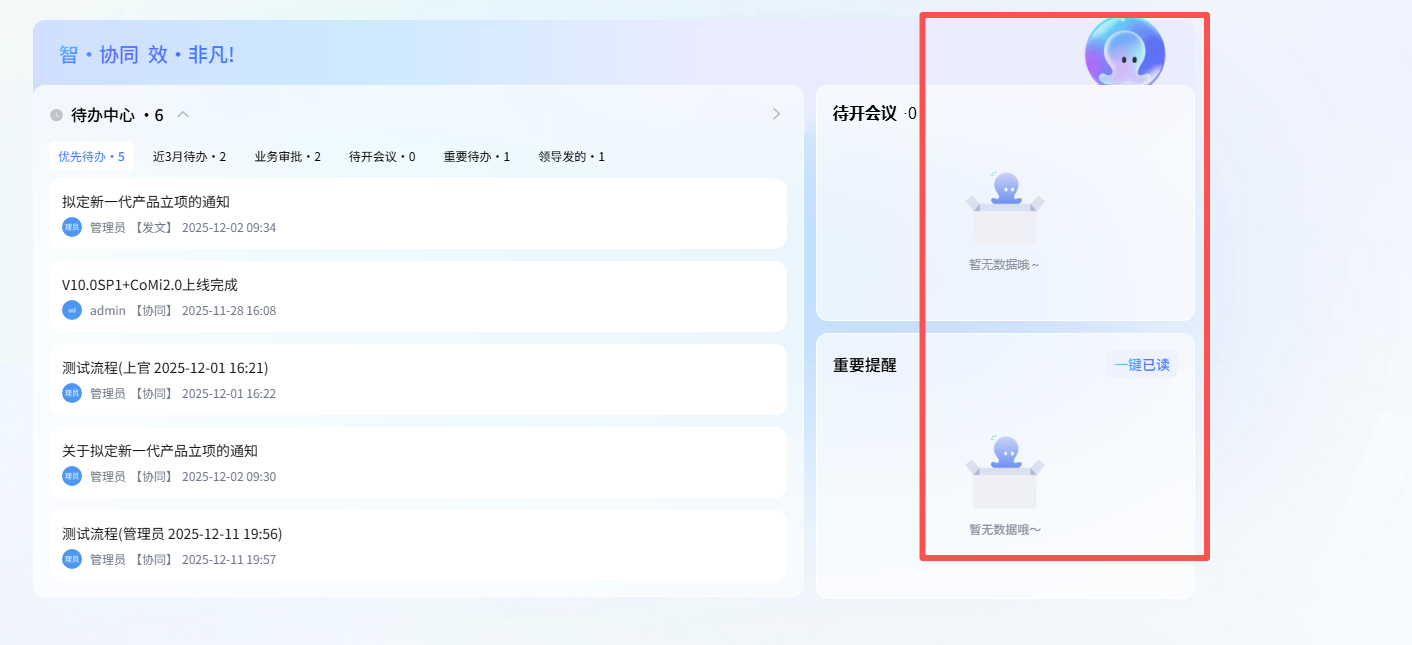Open the 待开会议 tab in 待办中心
Viewport: 1412px width, 645px height.
click(382, 157)
